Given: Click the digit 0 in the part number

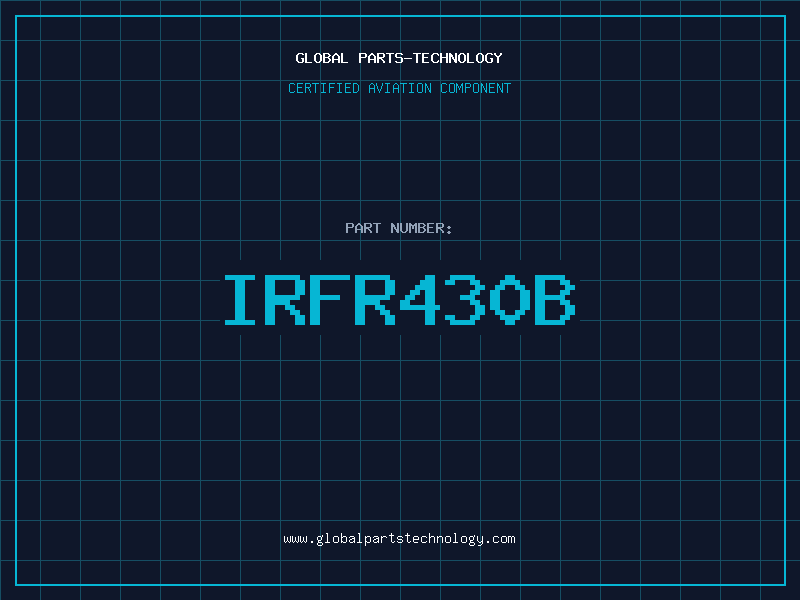Looking at the screenshot, I should [511, 300].
